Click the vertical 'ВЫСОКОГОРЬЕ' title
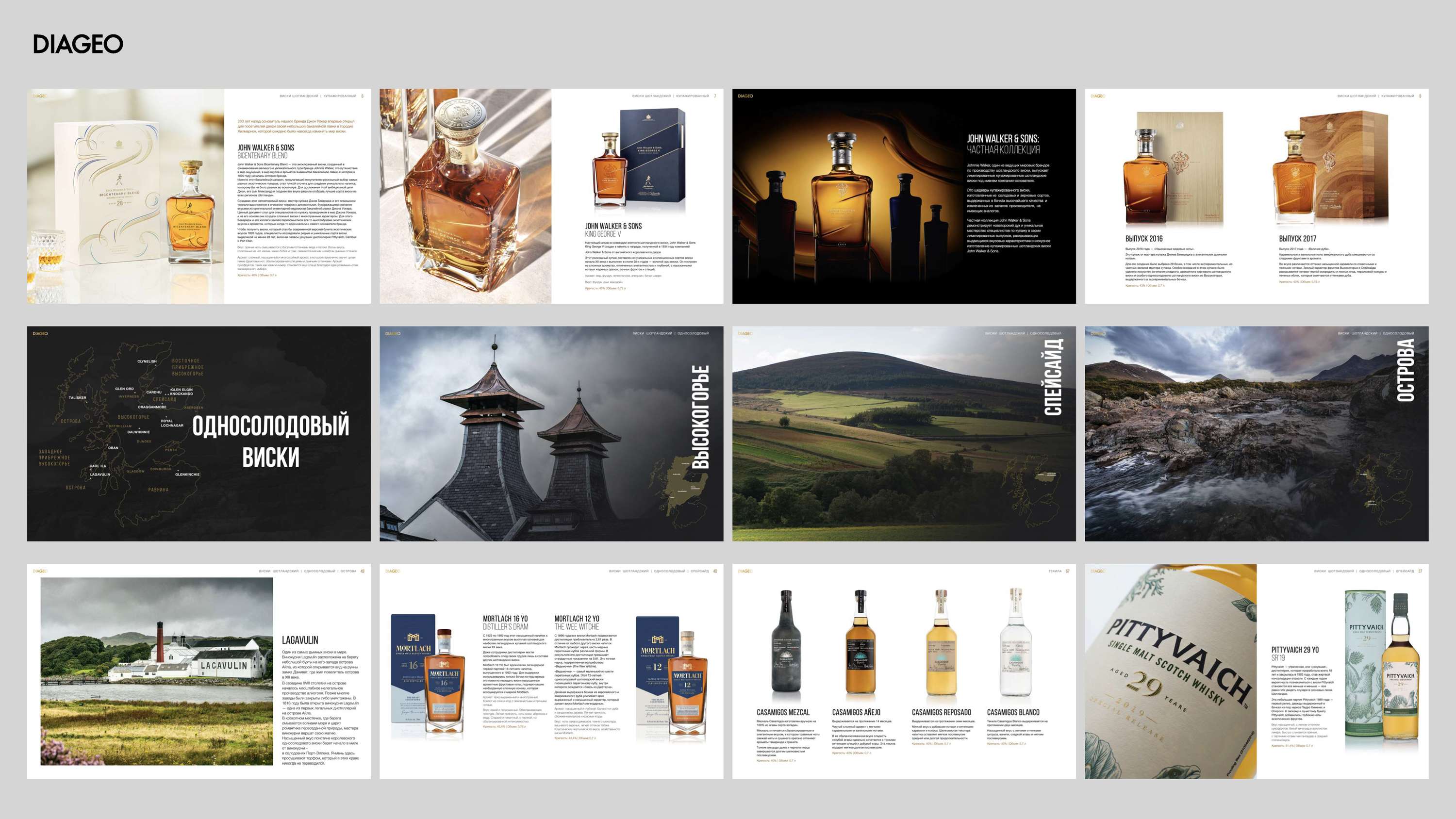The image size is (1456, 819). (701, 417)
